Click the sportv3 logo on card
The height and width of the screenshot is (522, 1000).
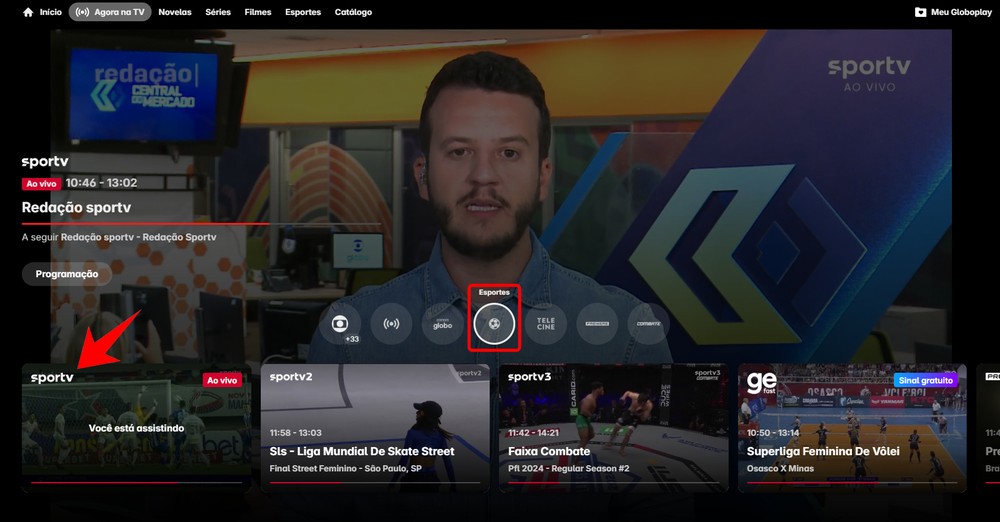529,377
